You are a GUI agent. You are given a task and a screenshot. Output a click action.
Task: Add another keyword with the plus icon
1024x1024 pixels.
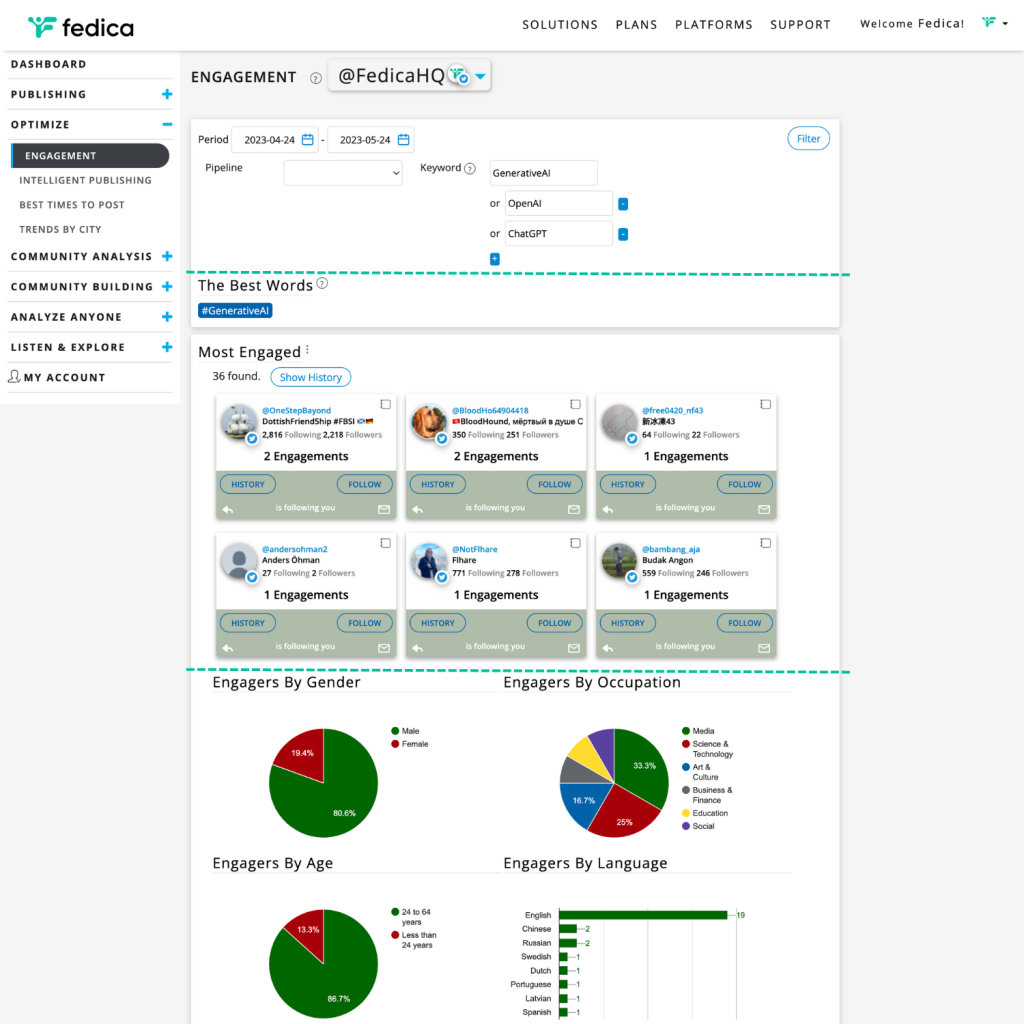point(494,259)
